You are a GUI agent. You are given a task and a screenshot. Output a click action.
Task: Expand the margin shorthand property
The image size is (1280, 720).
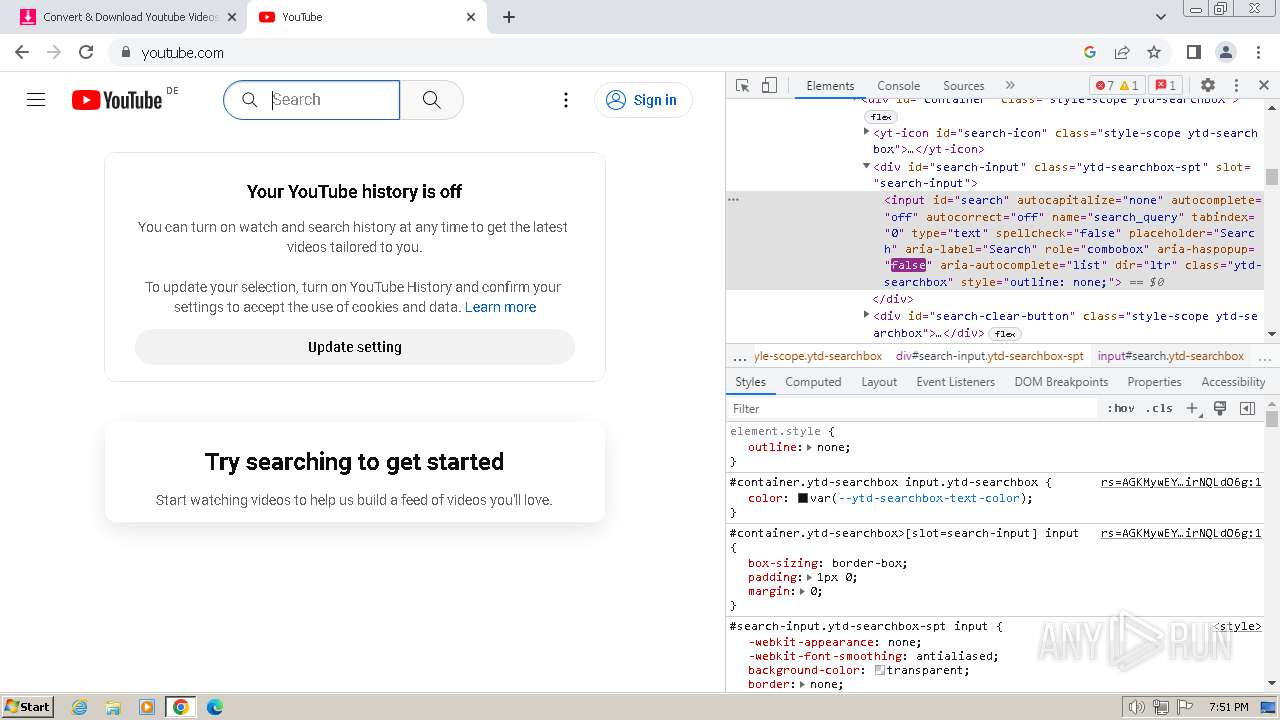tap(803, 591)
